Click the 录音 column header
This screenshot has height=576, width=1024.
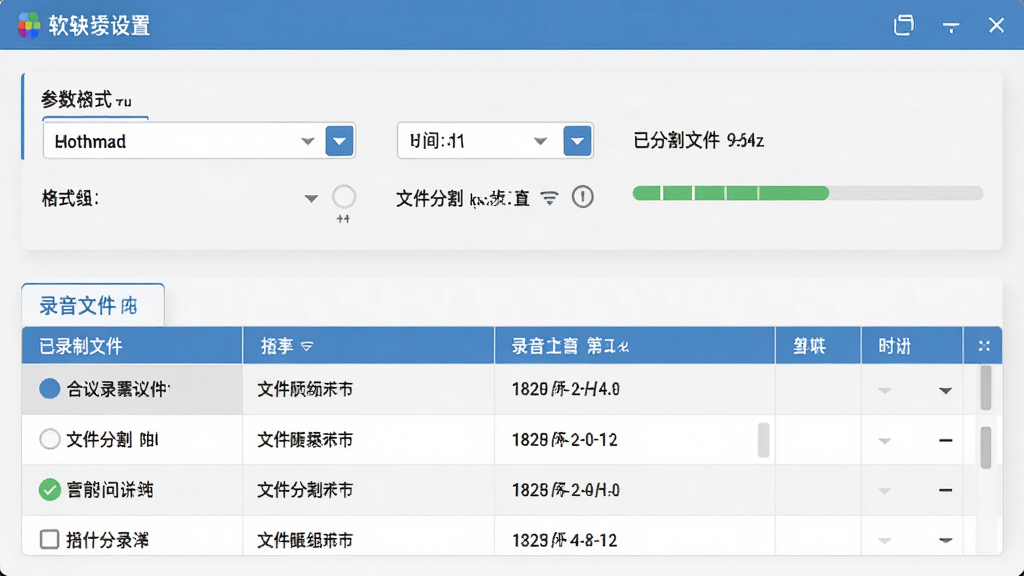coord(635,345)
